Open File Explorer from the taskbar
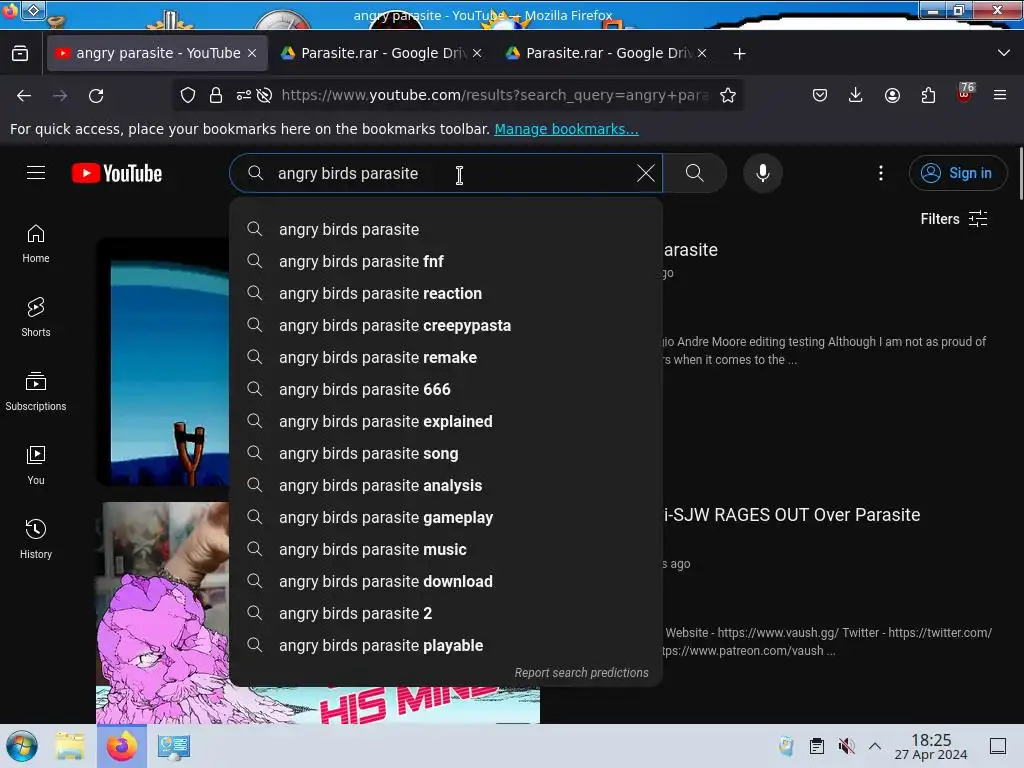1024x768 pixels. (70, 746)
